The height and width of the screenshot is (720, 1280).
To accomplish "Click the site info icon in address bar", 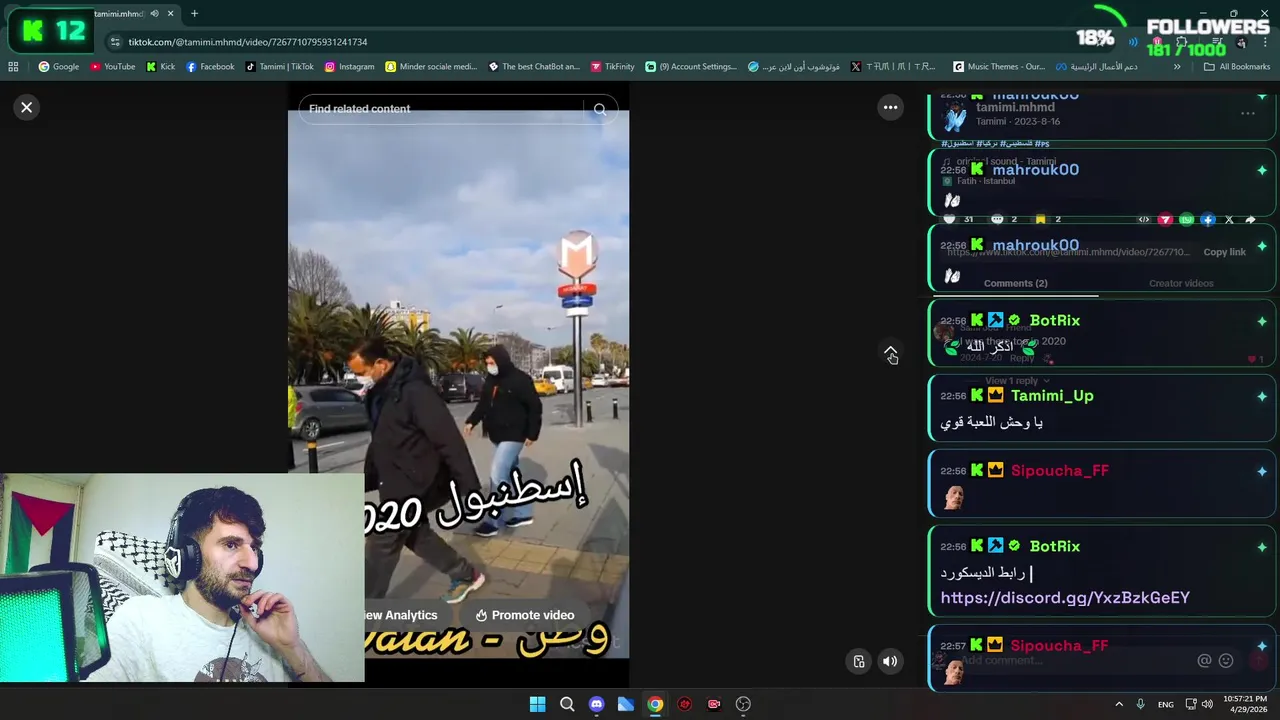I will [115, 42].
